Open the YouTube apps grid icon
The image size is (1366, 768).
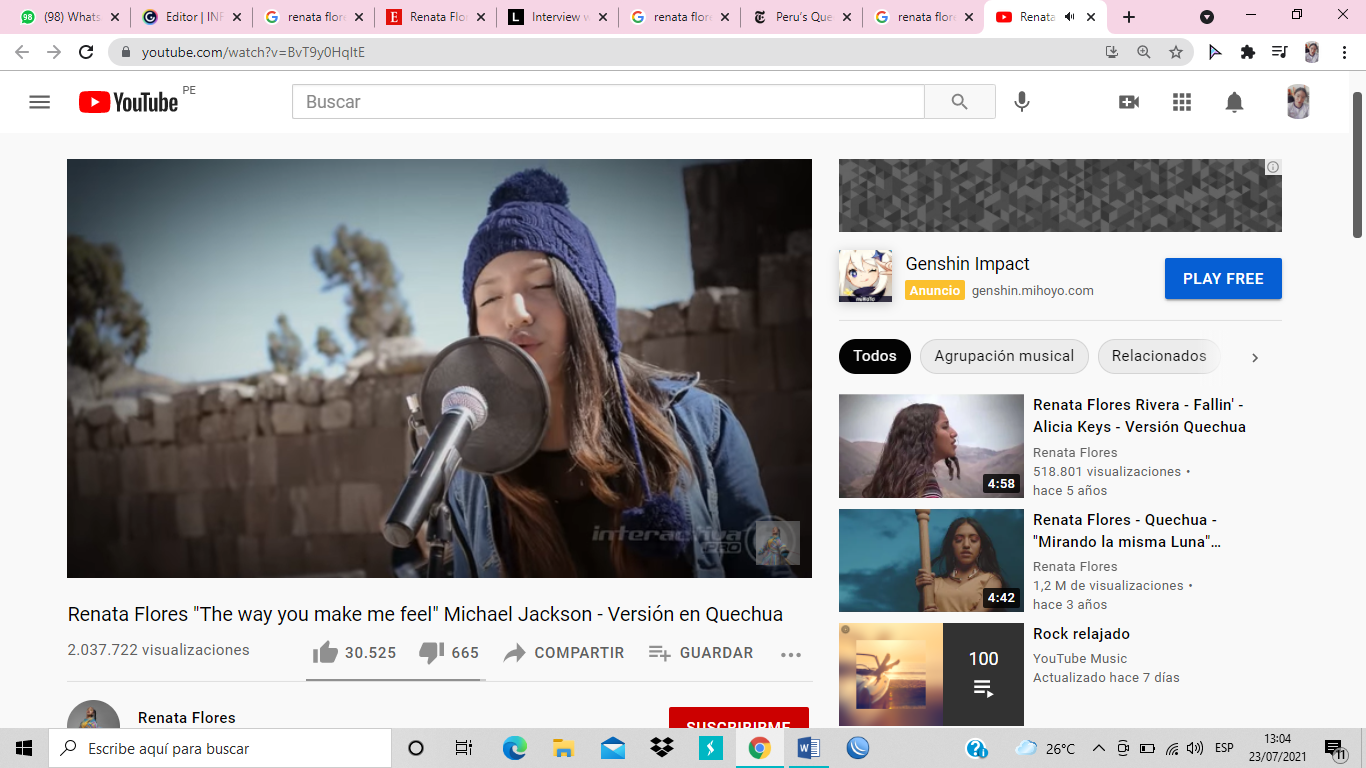(x=1182, y=102)
